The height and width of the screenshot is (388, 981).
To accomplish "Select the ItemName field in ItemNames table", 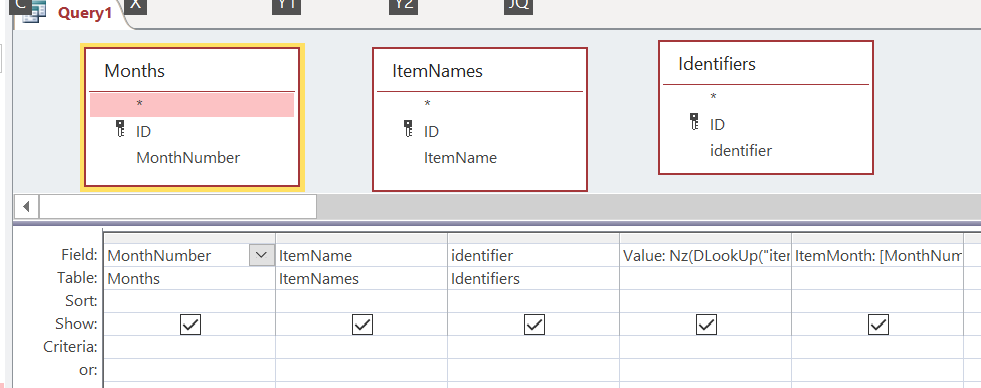I will click(460, 158).
